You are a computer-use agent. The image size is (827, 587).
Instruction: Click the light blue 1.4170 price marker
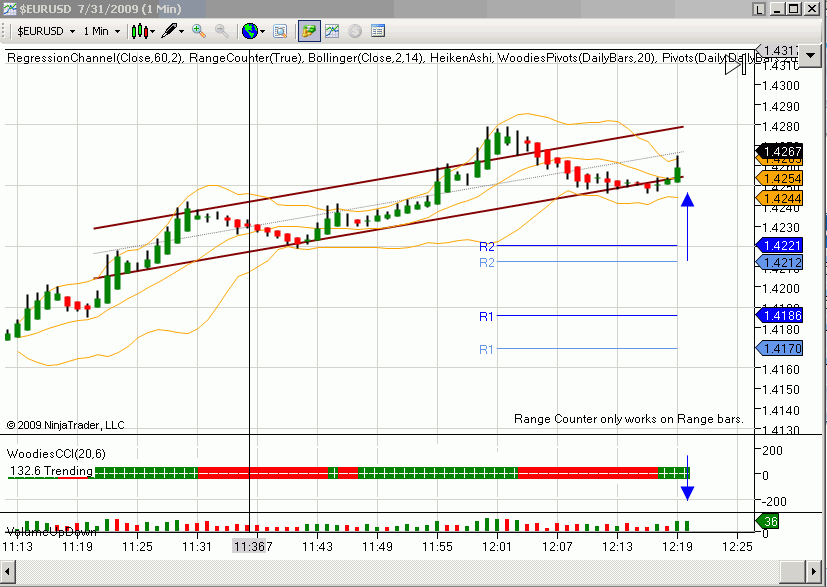[x=780, y=348]
